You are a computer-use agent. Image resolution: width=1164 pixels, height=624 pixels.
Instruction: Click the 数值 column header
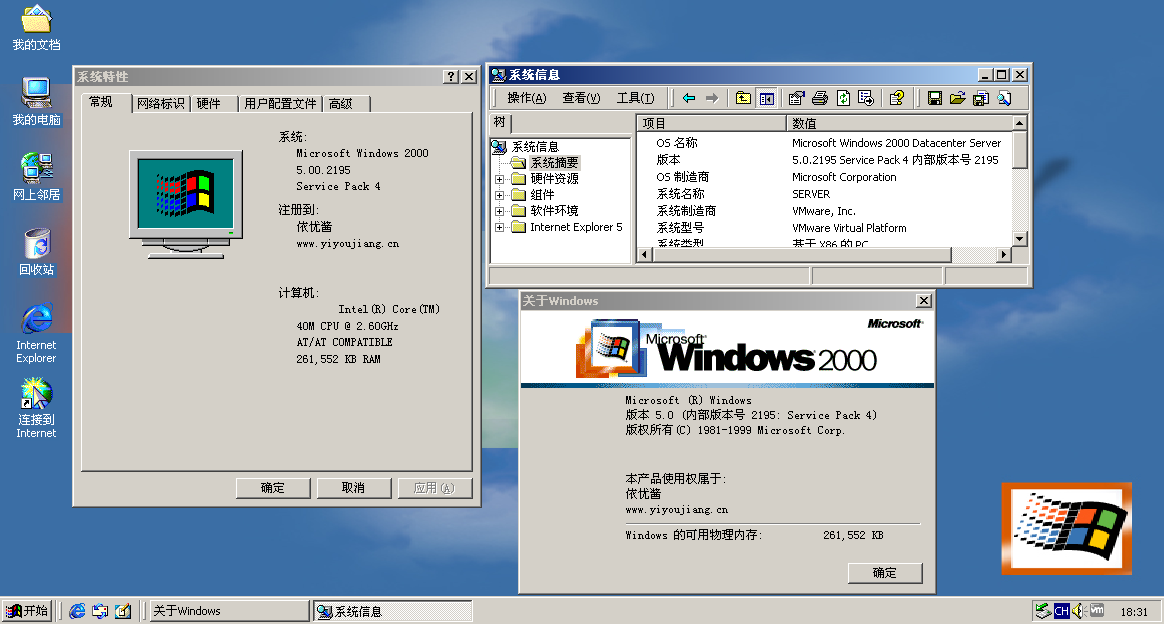(899, 123)
